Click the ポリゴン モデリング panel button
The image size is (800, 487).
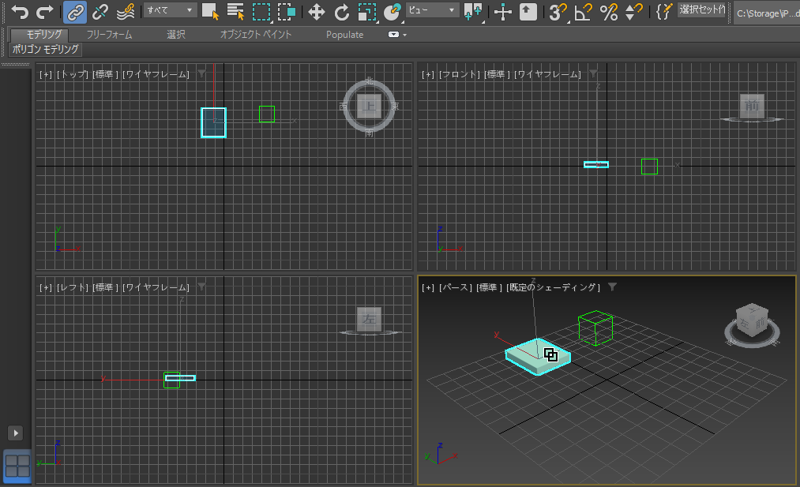45,49
